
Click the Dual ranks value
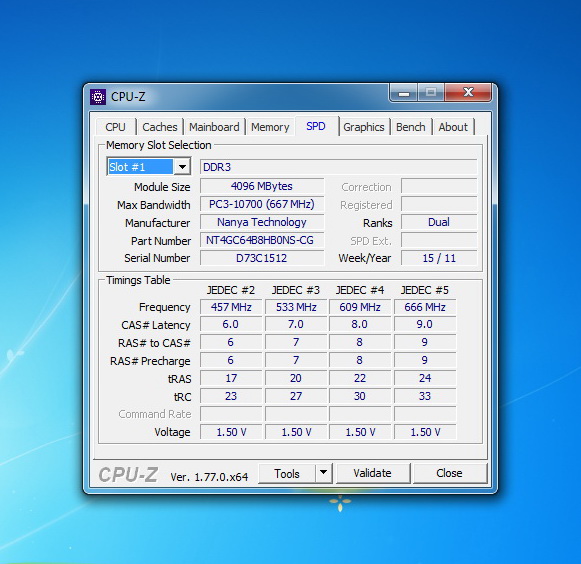coord(439,222)
